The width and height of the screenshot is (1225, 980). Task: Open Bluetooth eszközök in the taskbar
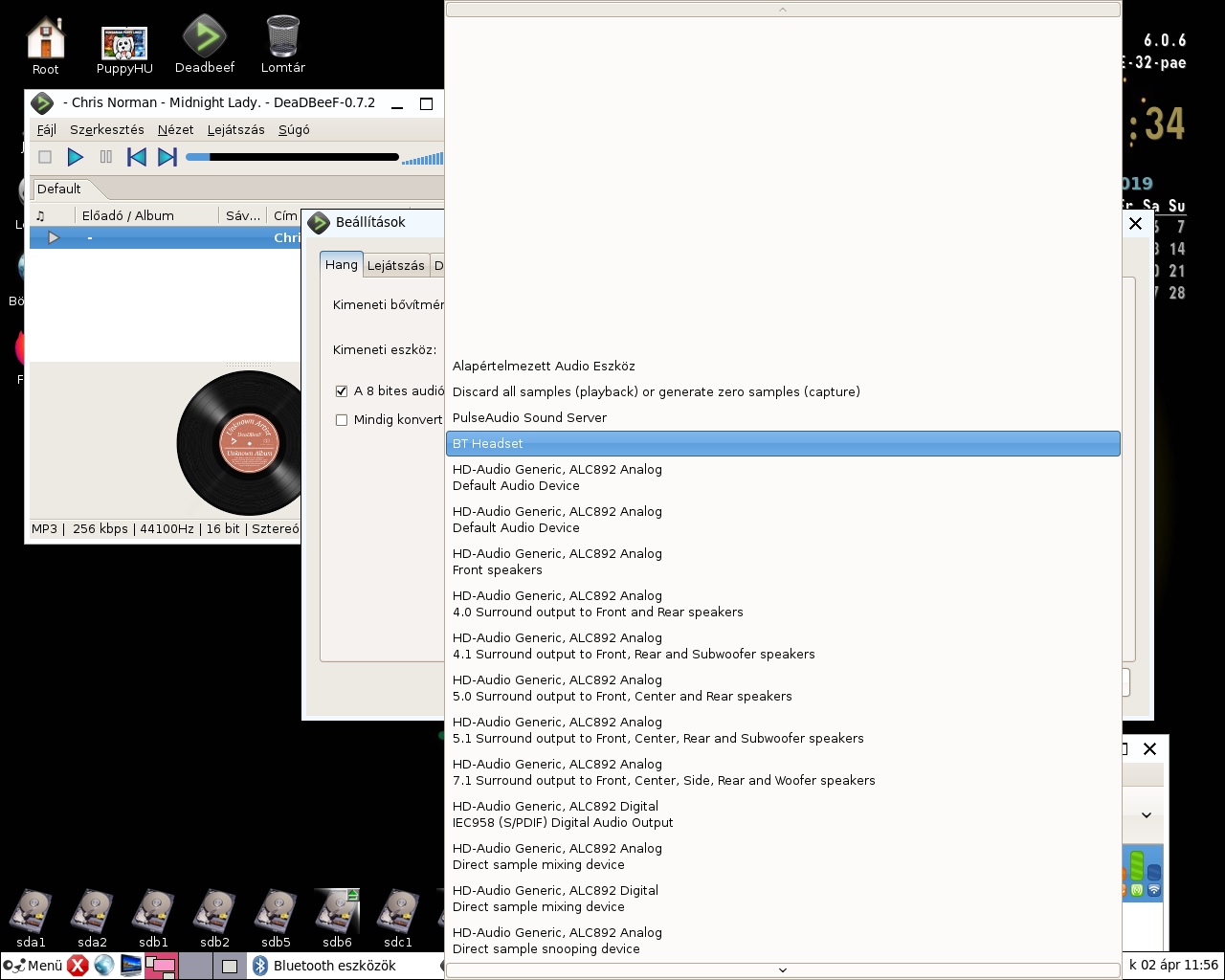pos(324,966)
